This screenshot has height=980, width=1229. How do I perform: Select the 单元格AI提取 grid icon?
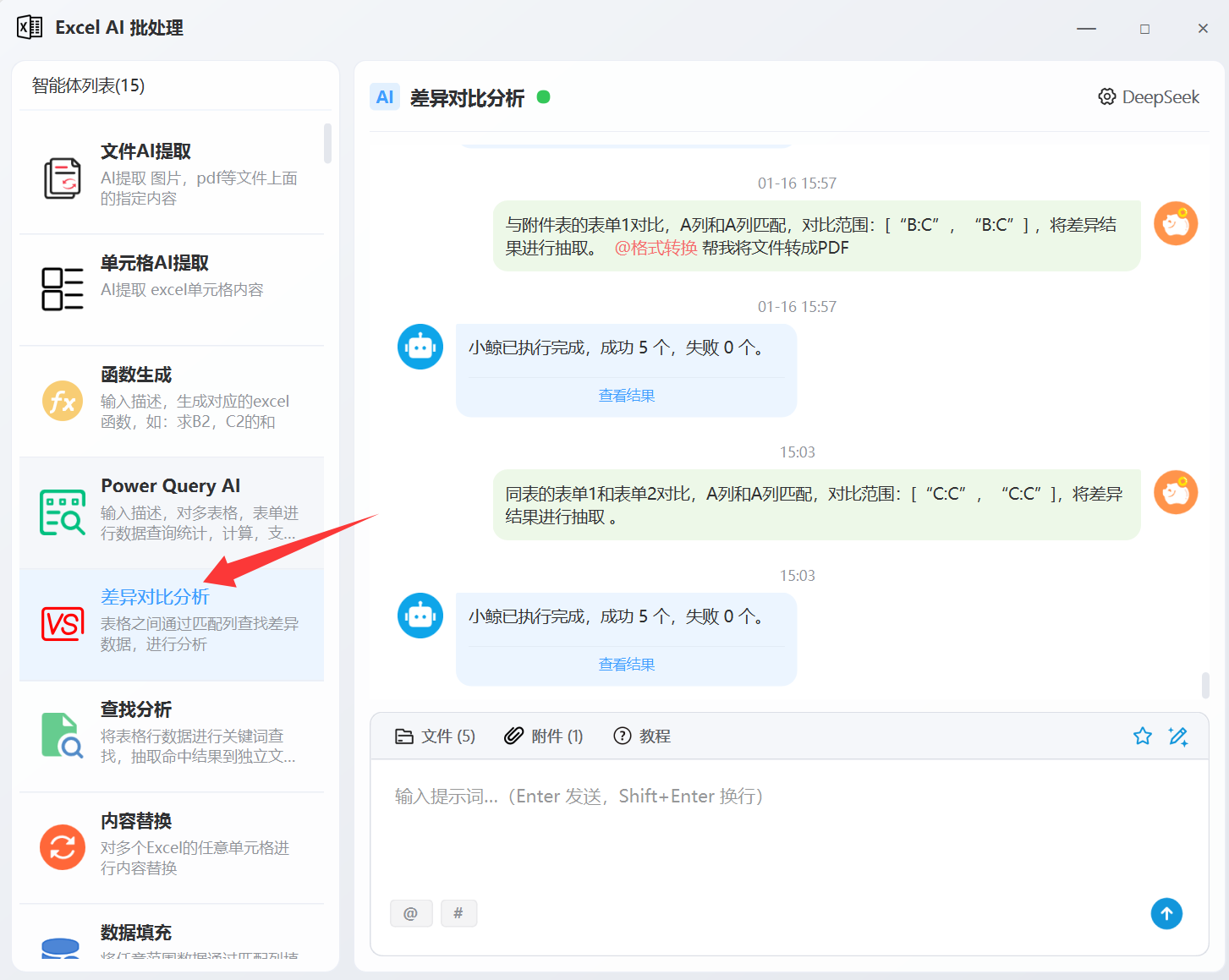63,289
